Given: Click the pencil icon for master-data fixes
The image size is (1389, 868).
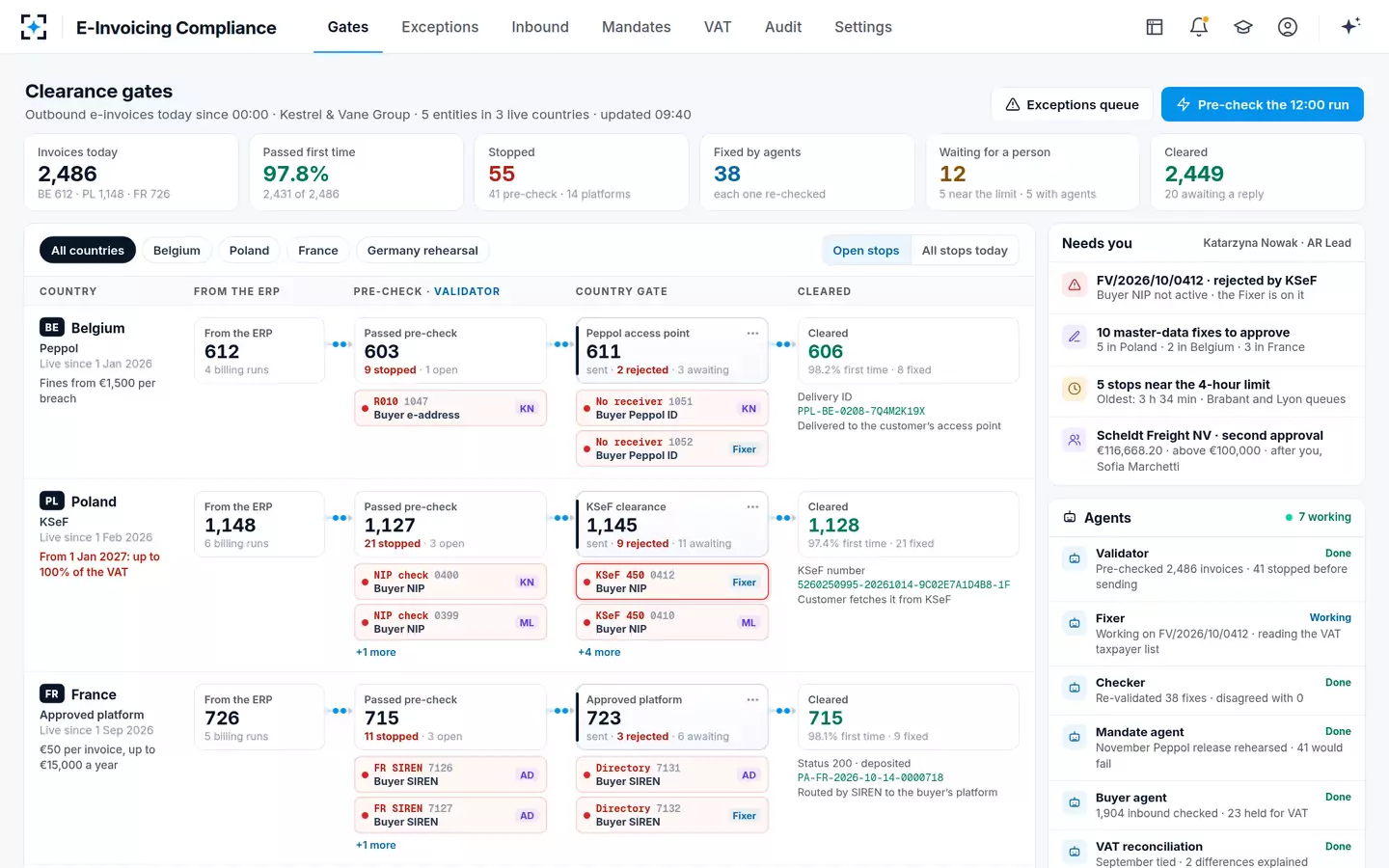Looking at the screenshot, I should click(x=1074, y=337).
